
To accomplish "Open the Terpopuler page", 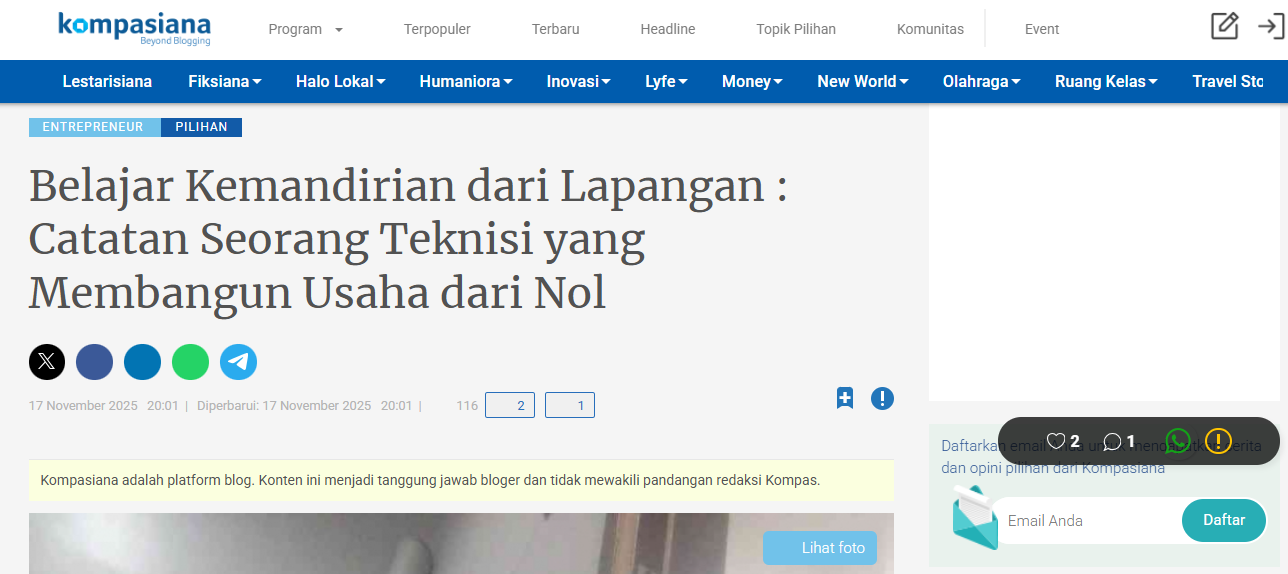I will click(437, 29).
